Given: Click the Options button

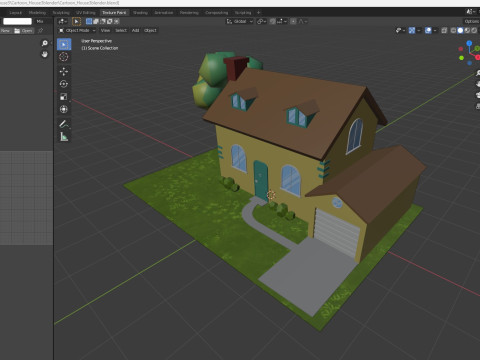Looking at the screenshot, I should [472, 21].
